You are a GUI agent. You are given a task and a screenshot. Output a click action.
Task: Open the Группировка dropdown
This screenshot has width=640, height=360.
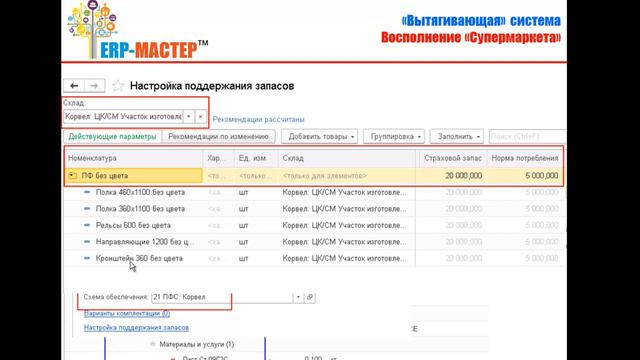(x=394, y=137)
